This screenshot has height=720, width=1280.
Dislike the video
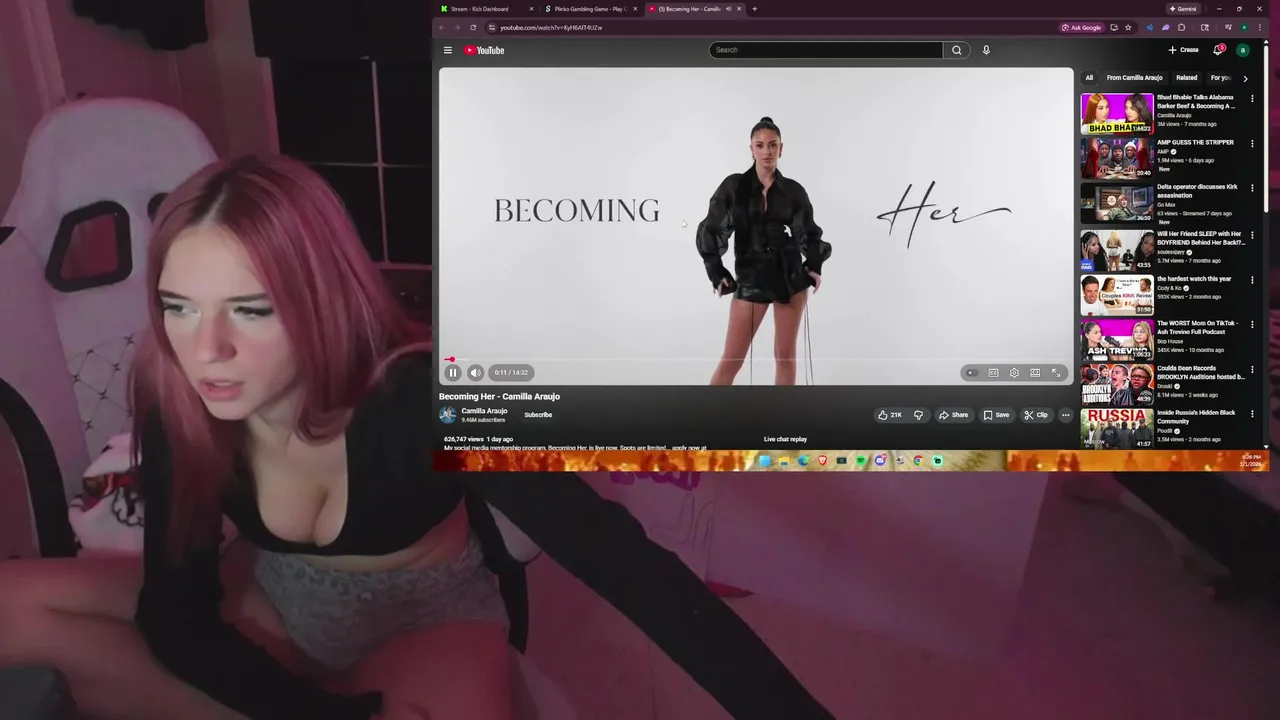918,415
